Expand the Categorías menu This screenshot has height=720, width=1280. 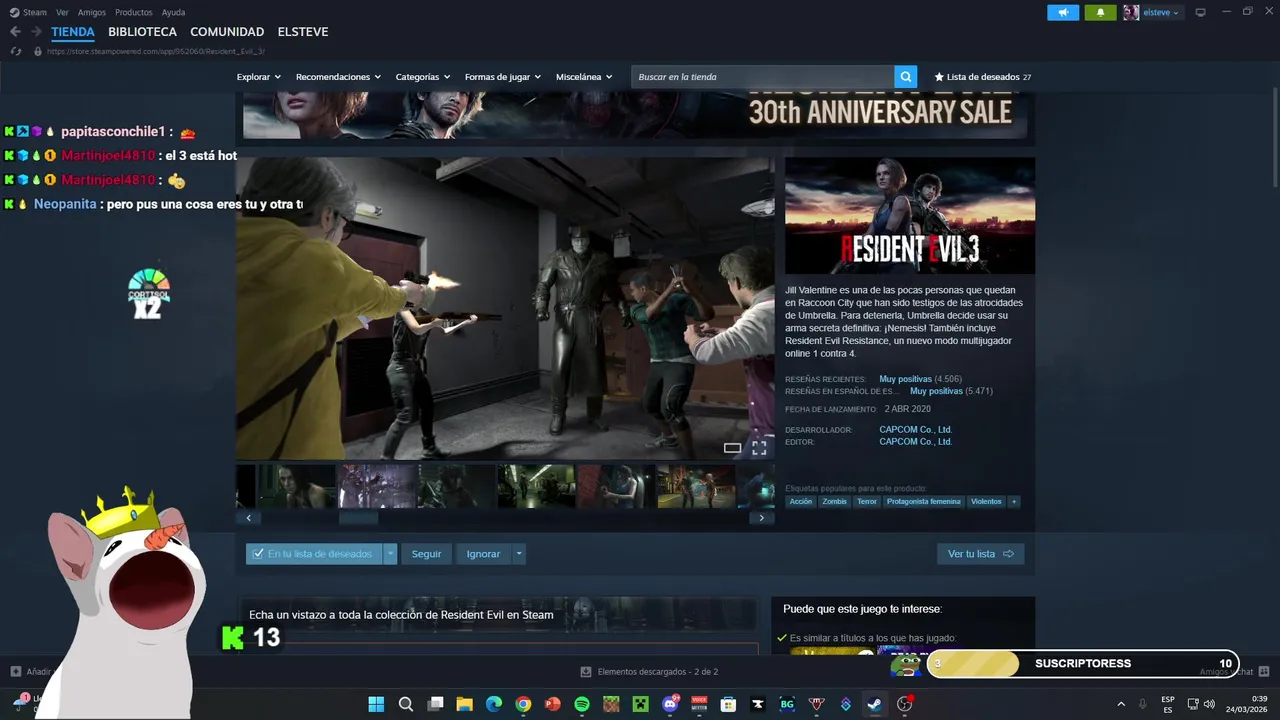[x=422, y=77]
